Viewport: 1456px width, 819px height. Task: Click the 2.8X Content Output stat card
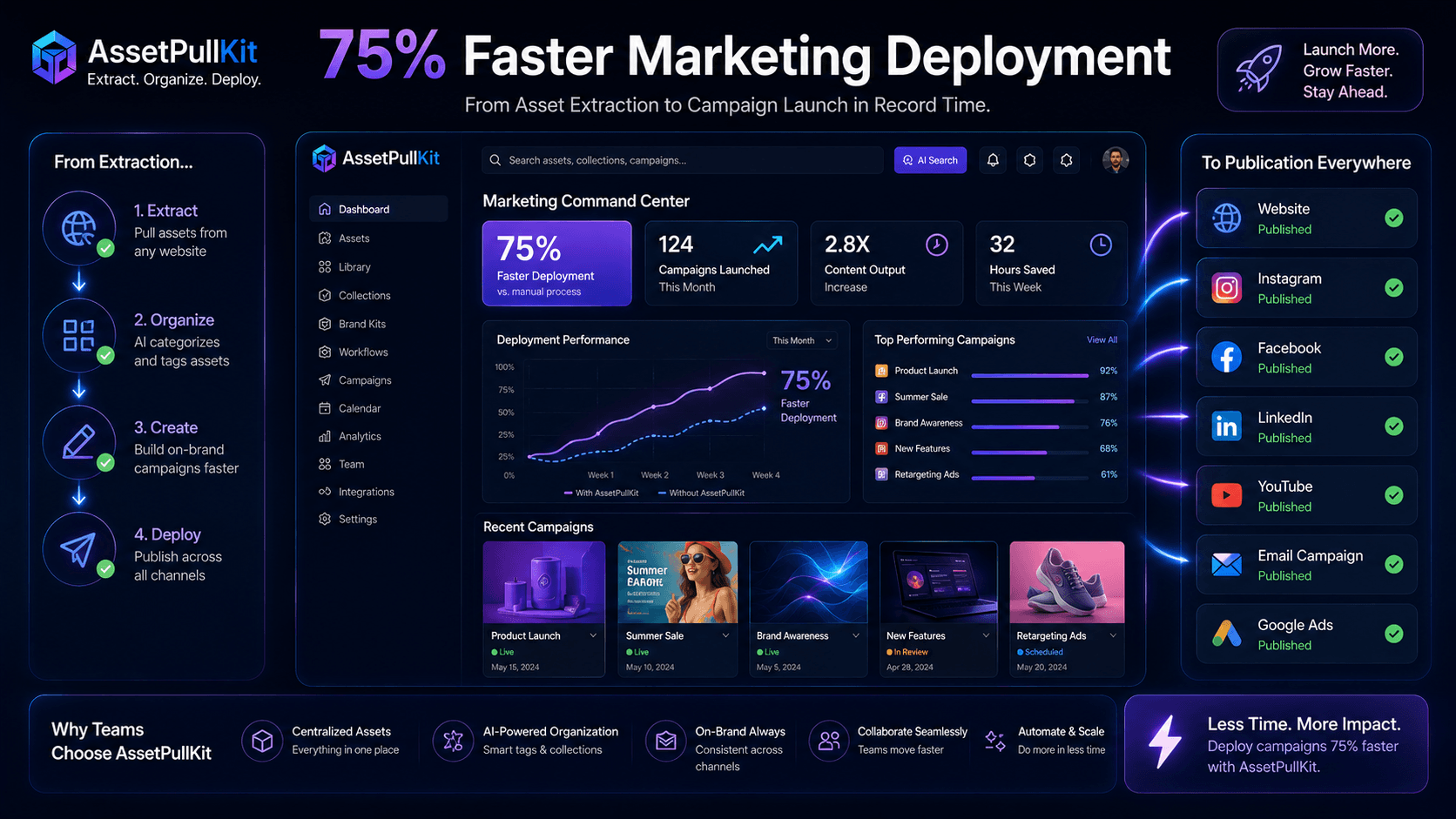(886, 263)
